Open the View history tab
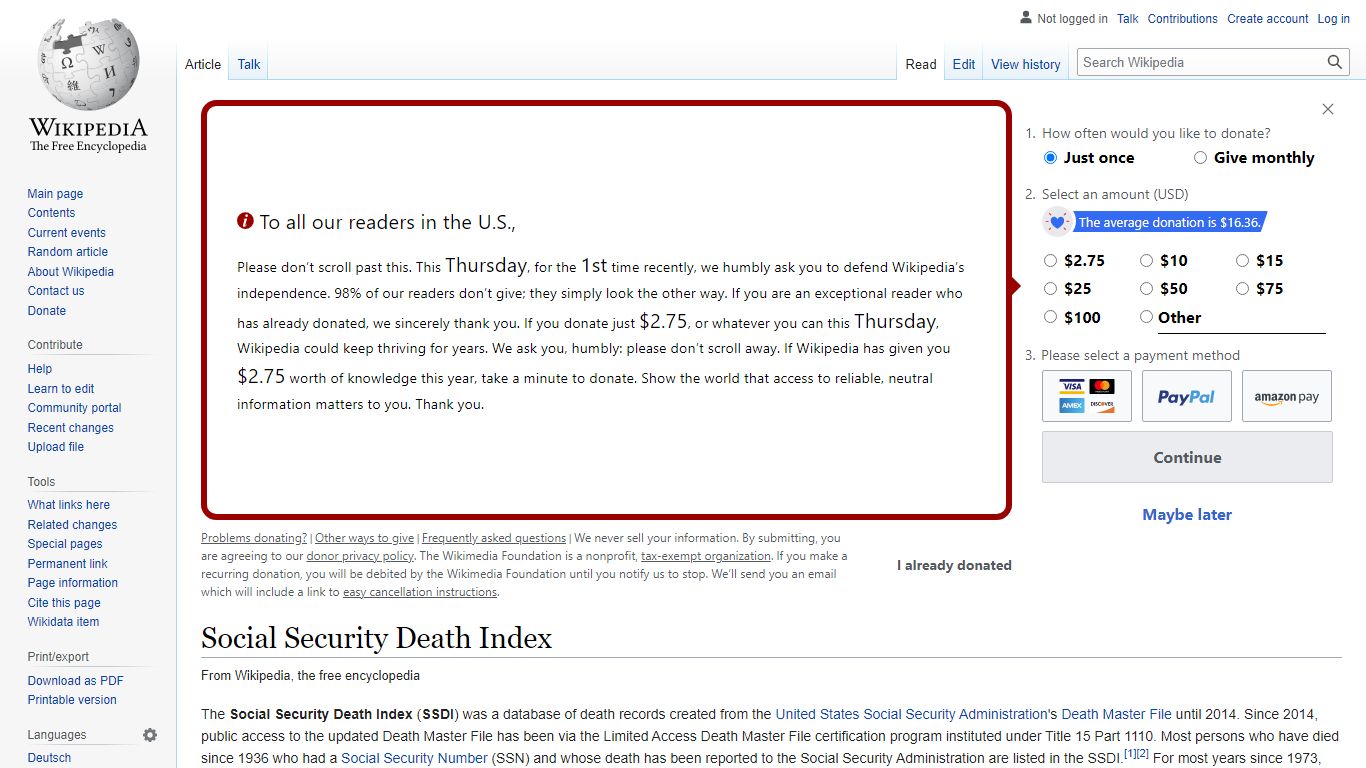1366x768 pixels. (x=1025, y=64)
